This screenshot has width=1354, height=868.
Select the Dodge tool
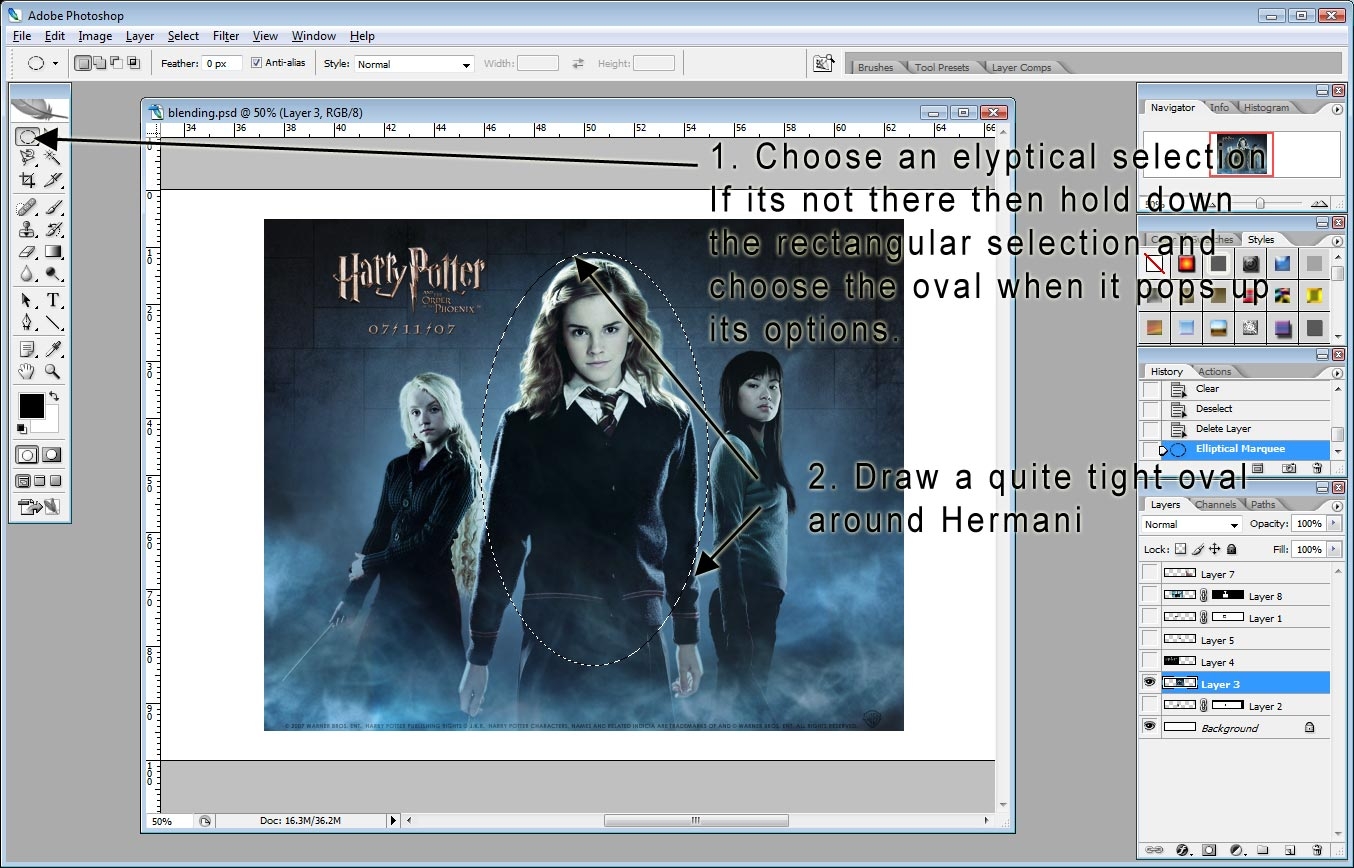52,272
